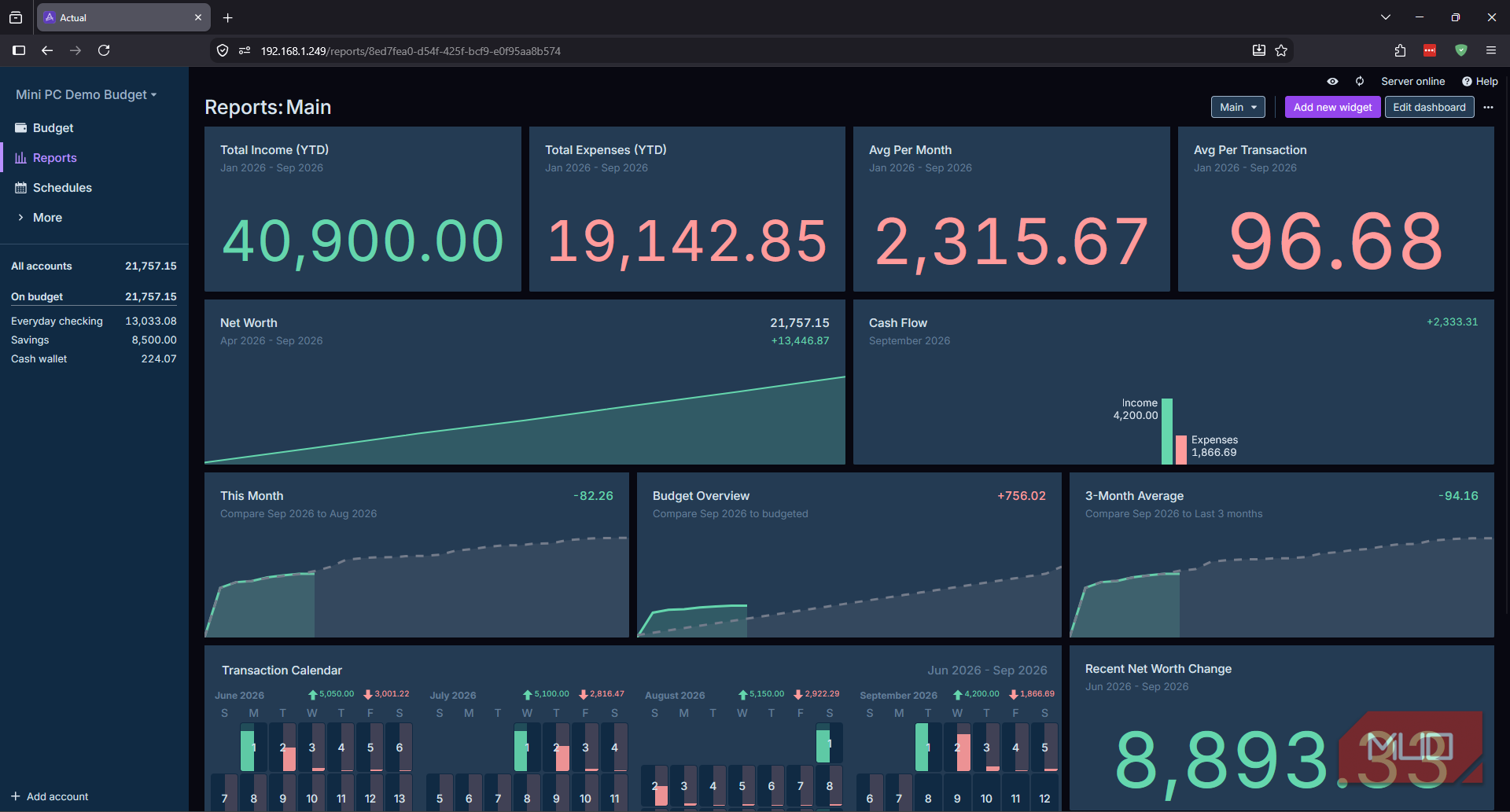
Task: Go to Budget in sidebar
Action: coord(94,127)
